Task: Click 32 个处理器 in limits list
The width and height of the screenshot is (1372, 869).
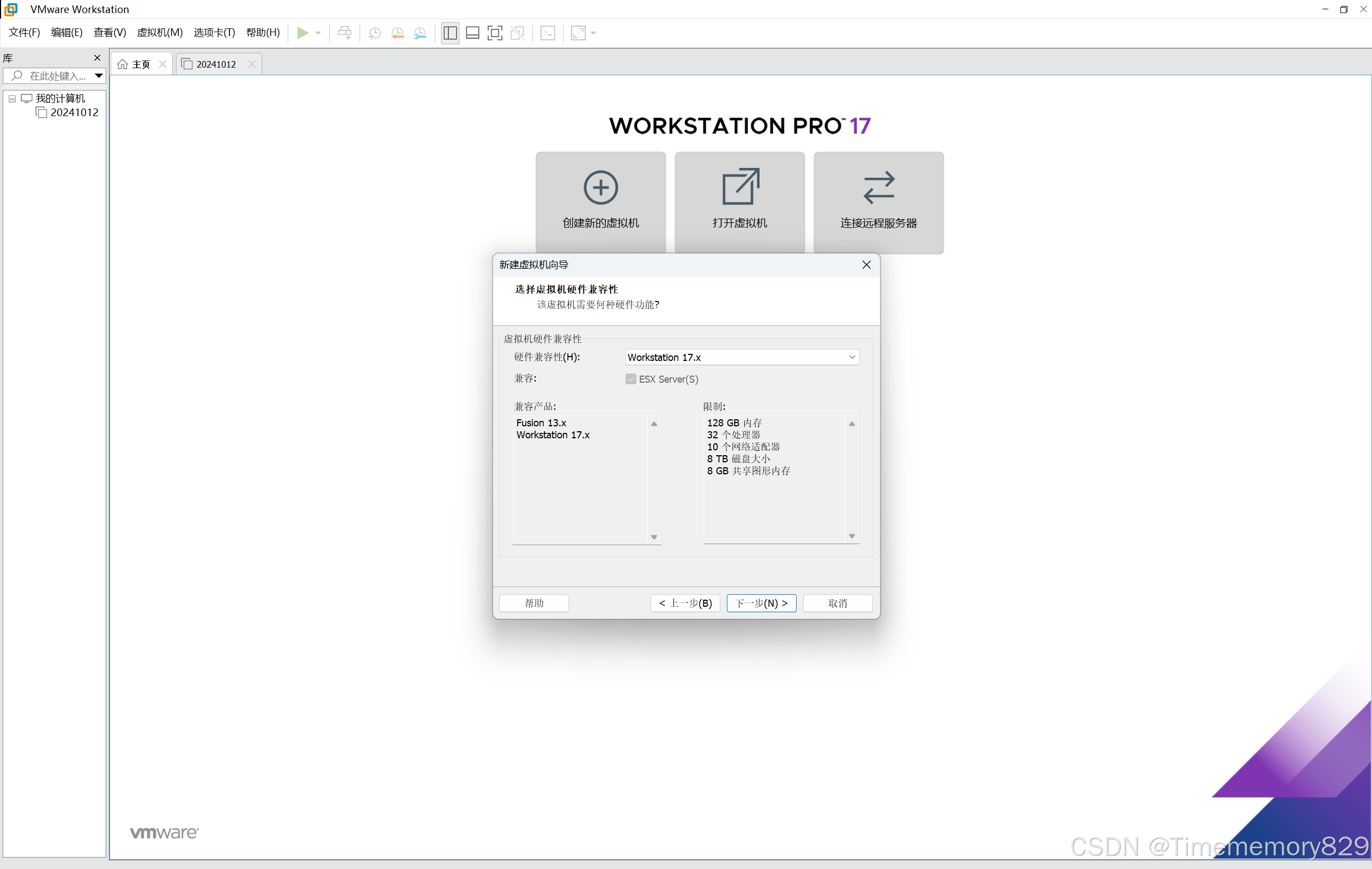Action: click(x=733, y=434)
